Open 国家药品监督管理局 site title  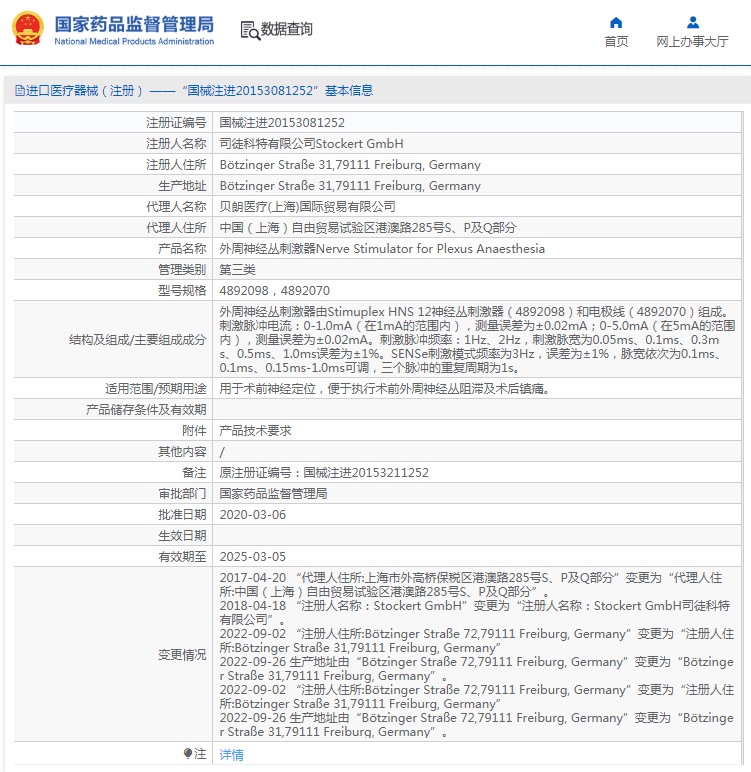pyautogui.click(x=134, y=24)
